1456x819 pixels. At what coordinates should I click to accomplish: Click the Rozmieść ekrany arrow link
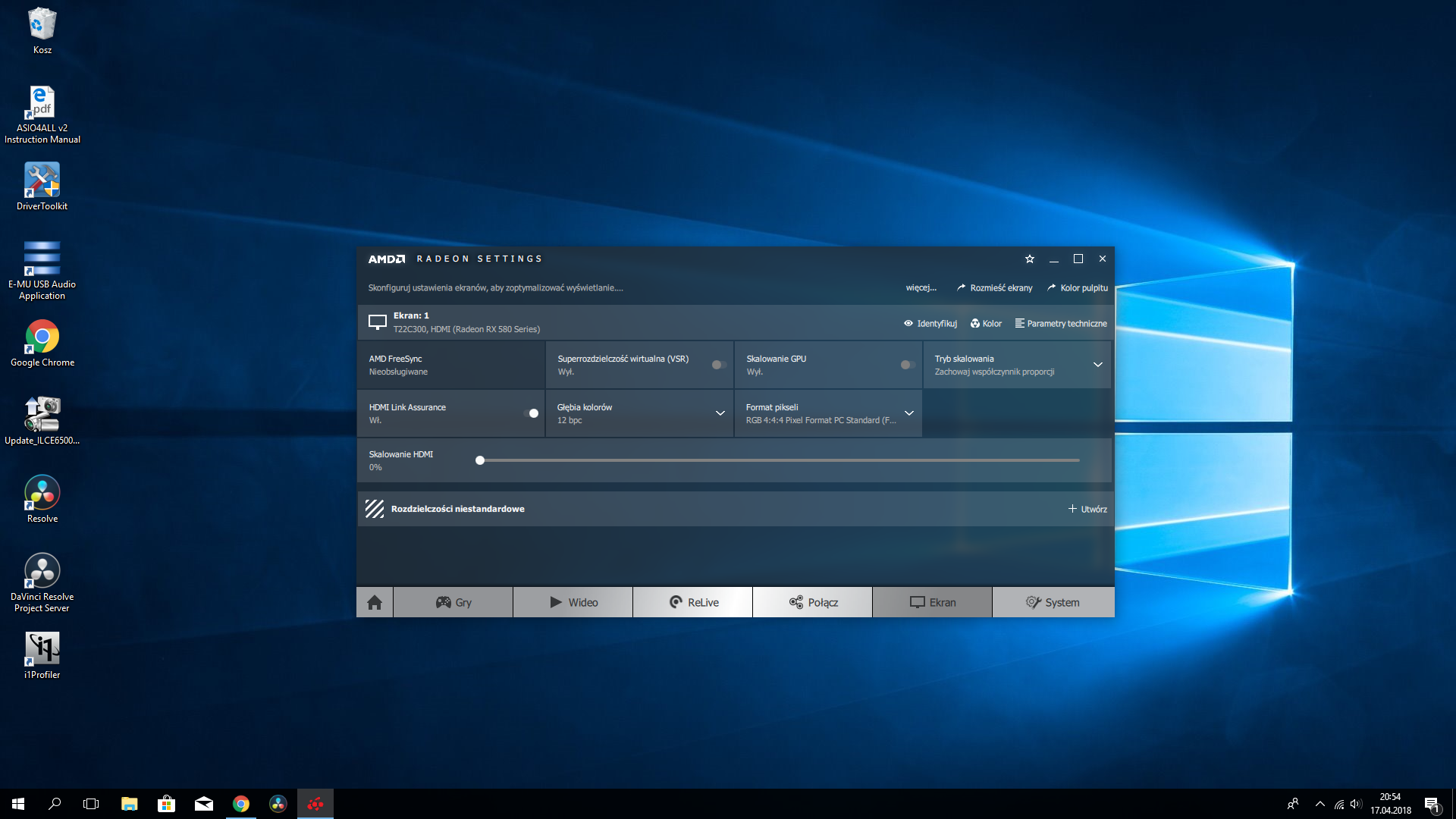[994, 288]
